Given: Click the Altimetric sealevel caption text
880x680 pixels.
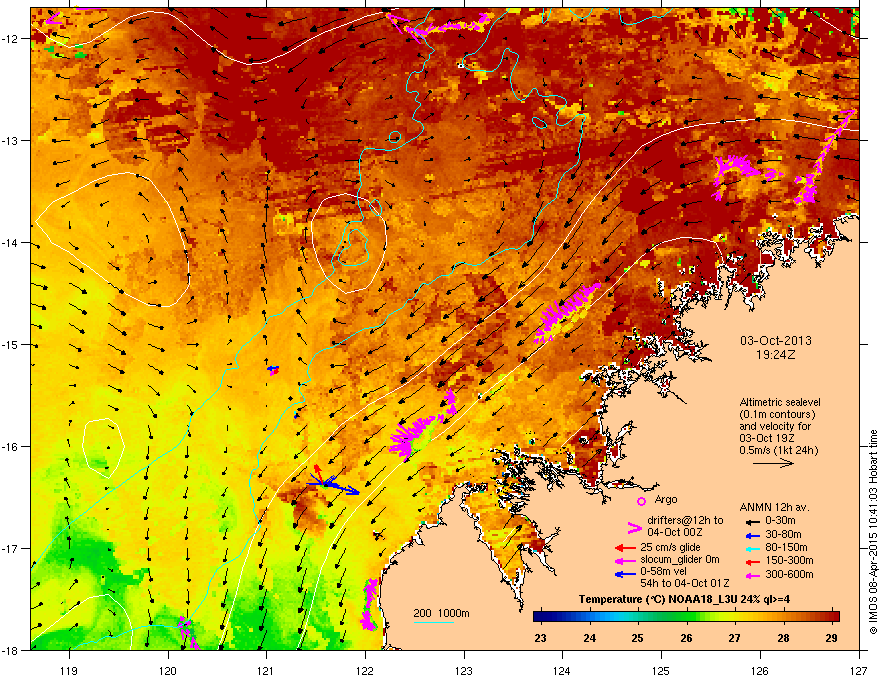Looking at the screenshot, I should coord(780,402).
